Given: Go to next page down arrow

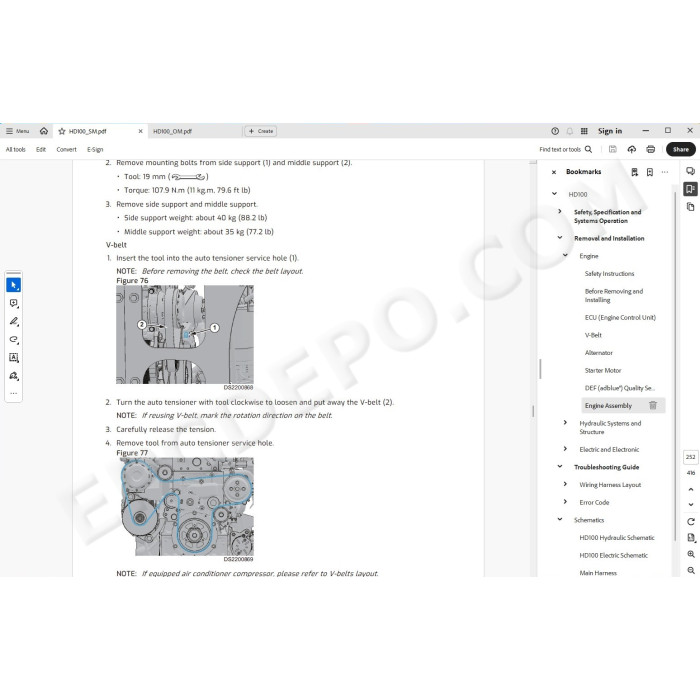Looking at the screenshot, I should [691, 504].
